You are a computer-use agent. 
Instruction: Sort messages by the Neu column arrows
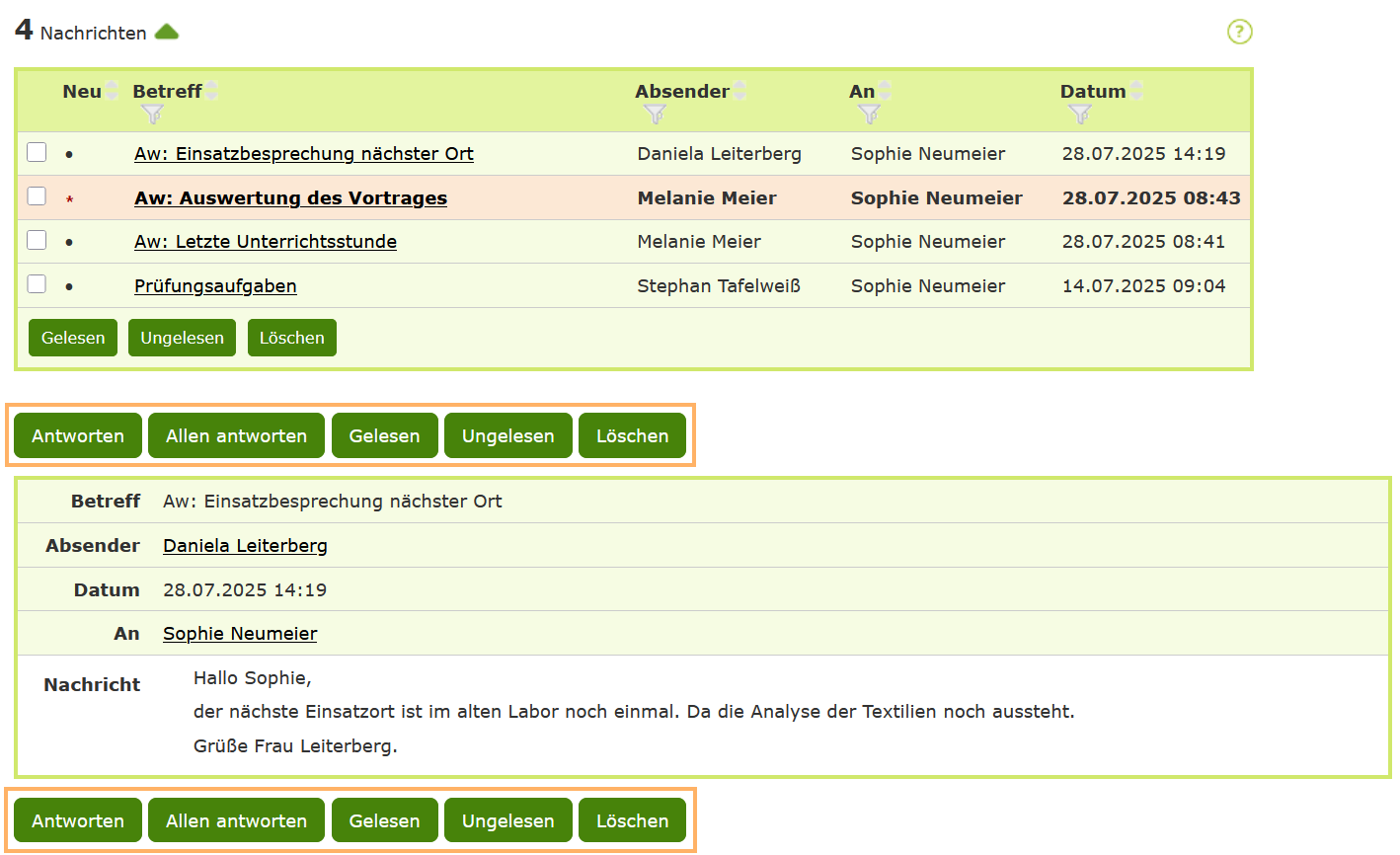[x=112, y=91]
